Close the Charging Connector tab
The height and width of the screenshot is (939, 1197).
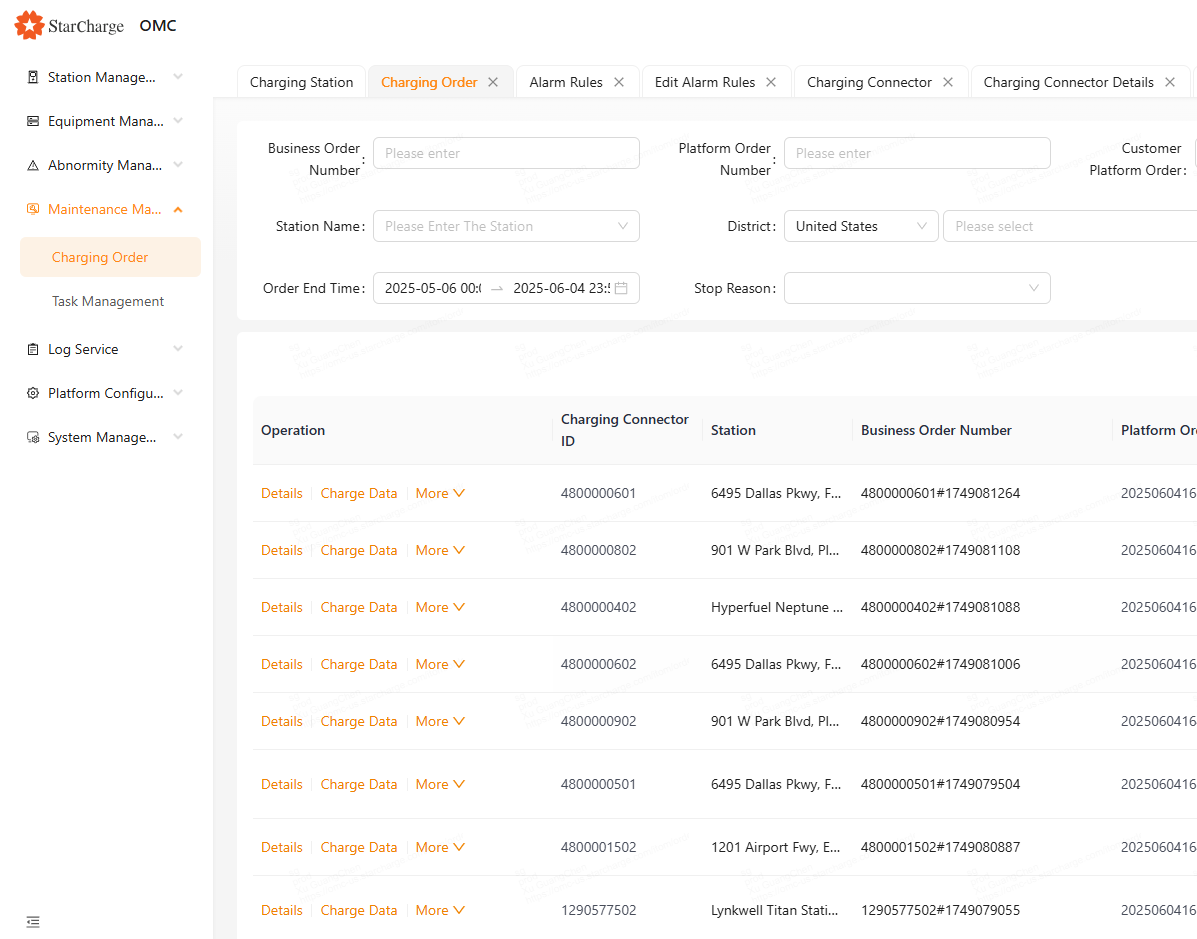948,82
